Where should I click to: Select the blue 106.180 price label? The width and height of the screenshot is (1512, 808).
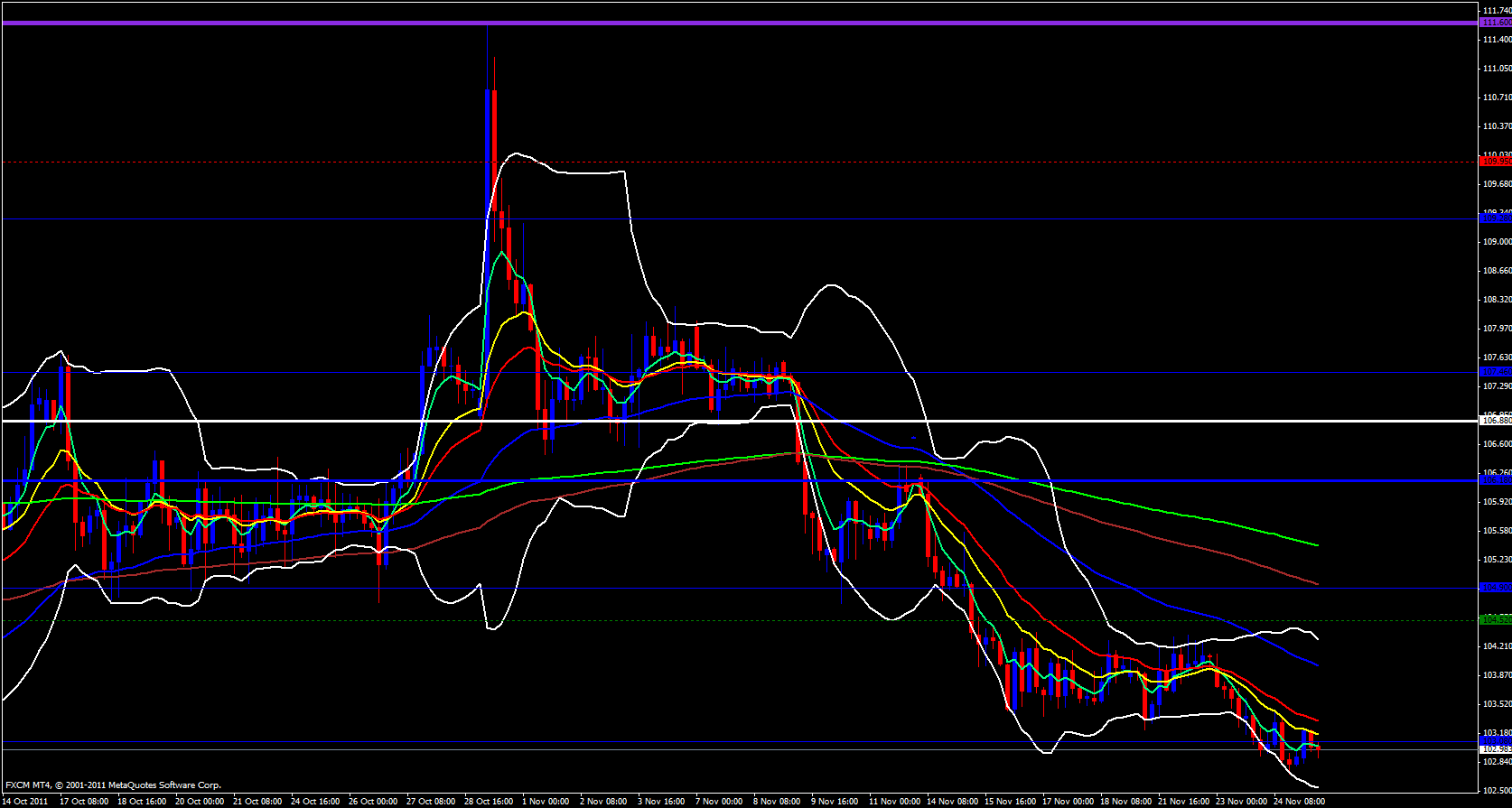click(x=1496, y=480)
